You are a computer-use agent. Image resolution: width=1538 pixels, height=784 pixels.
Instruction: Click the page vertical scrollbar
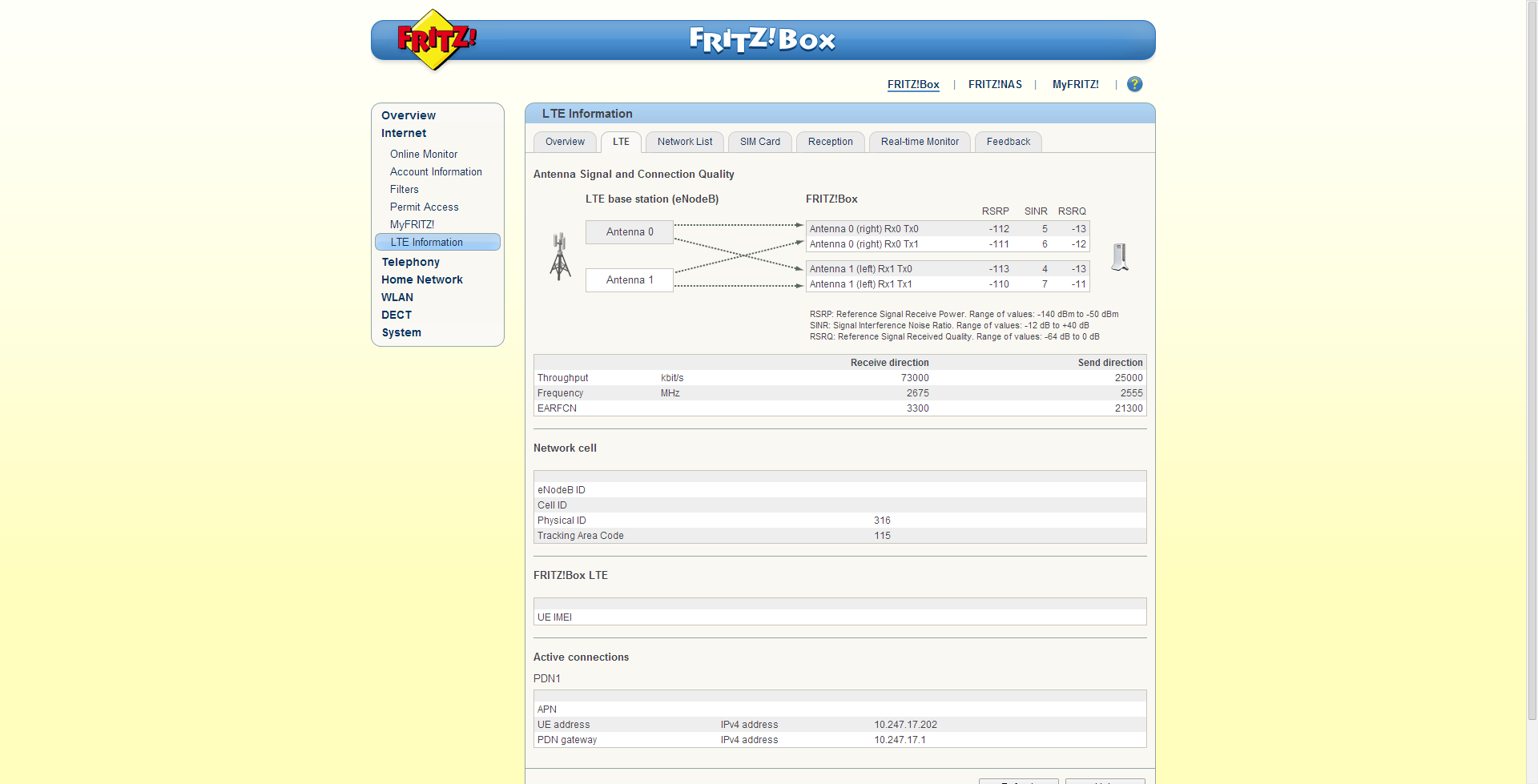(x=1532, y=360)
